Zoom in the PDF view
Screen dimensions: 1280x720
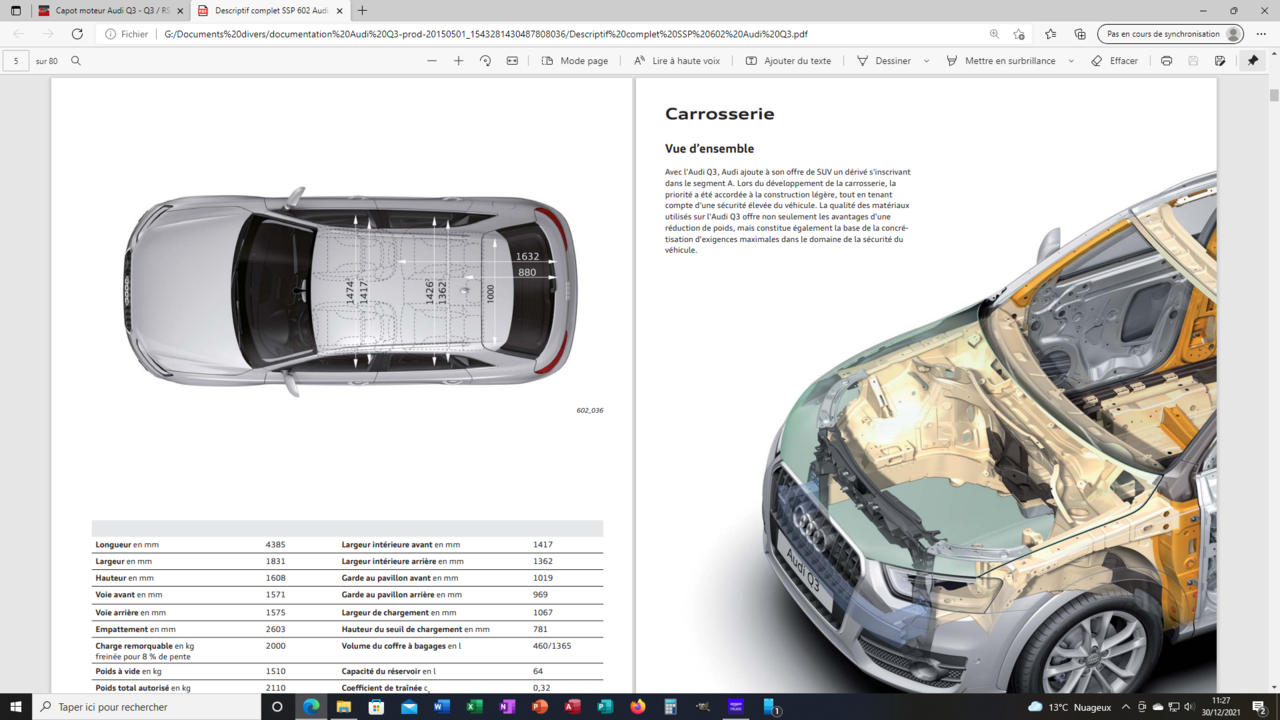tap(459, 61)
